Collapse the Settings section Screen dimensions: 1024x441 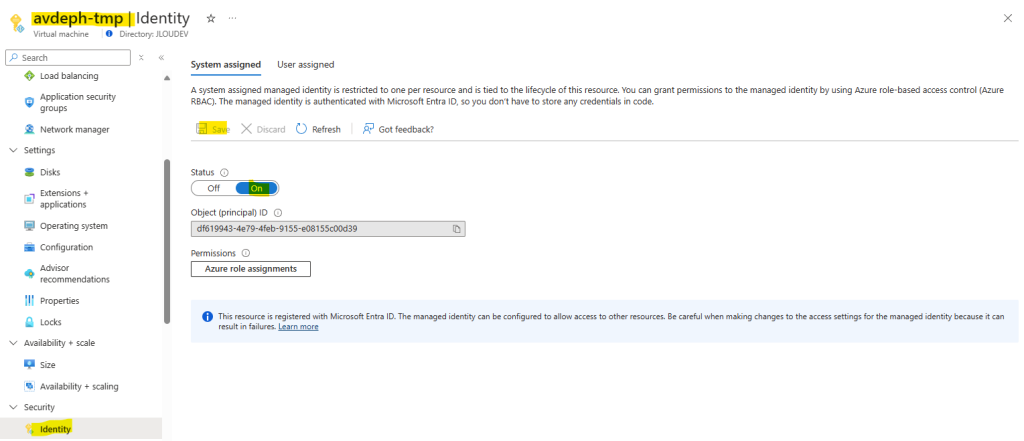point(14,150)
